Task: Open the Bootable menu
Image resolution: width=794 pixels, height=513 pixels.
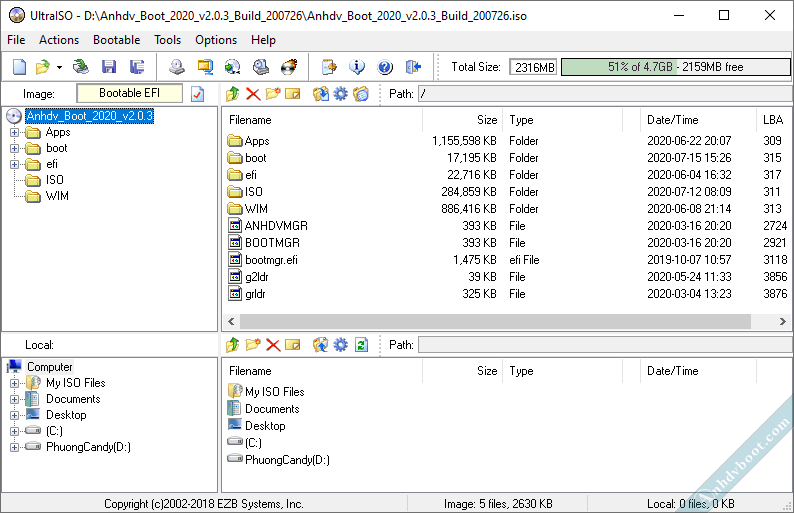Action: (x=116, y=40)
